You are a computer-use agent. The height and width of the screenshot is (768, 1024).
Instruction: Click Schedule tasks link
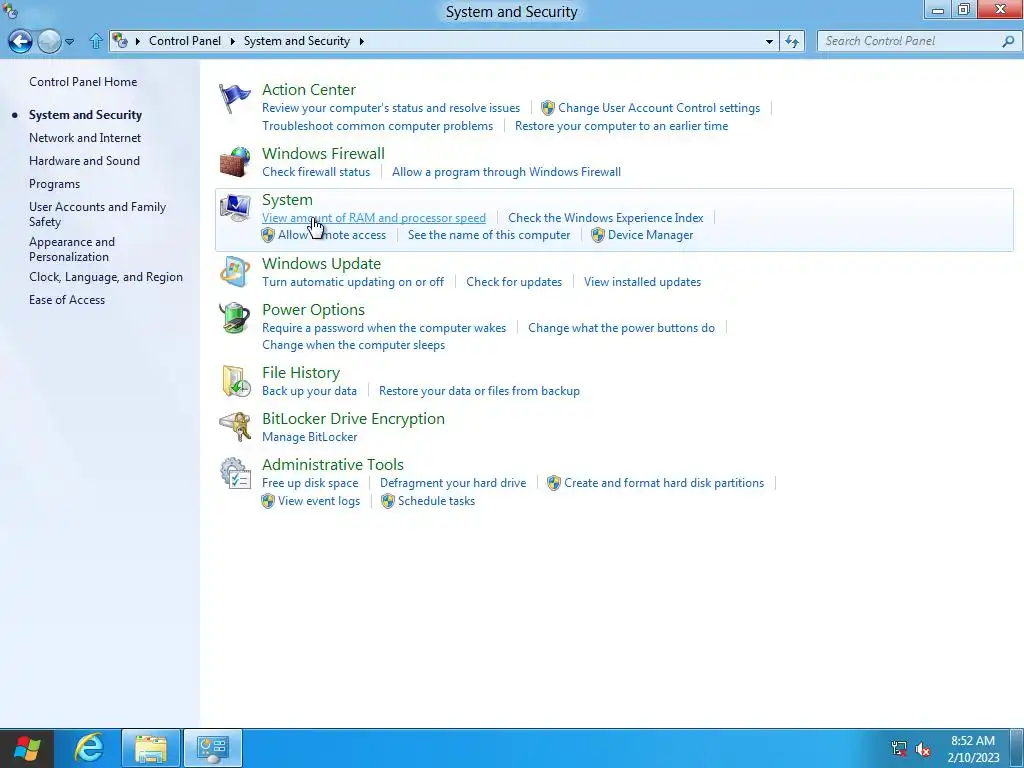[436, 501]
